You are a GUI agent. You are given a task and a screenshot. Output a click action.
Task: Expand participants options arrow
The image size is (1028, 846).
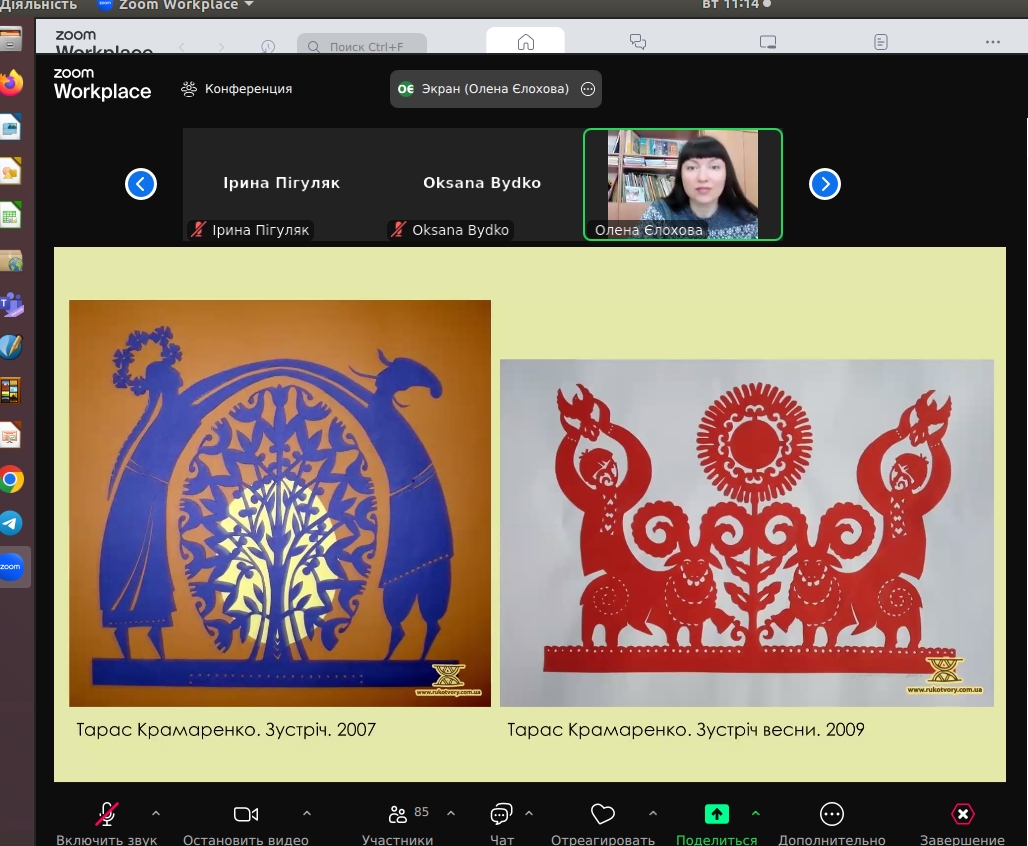451,813
